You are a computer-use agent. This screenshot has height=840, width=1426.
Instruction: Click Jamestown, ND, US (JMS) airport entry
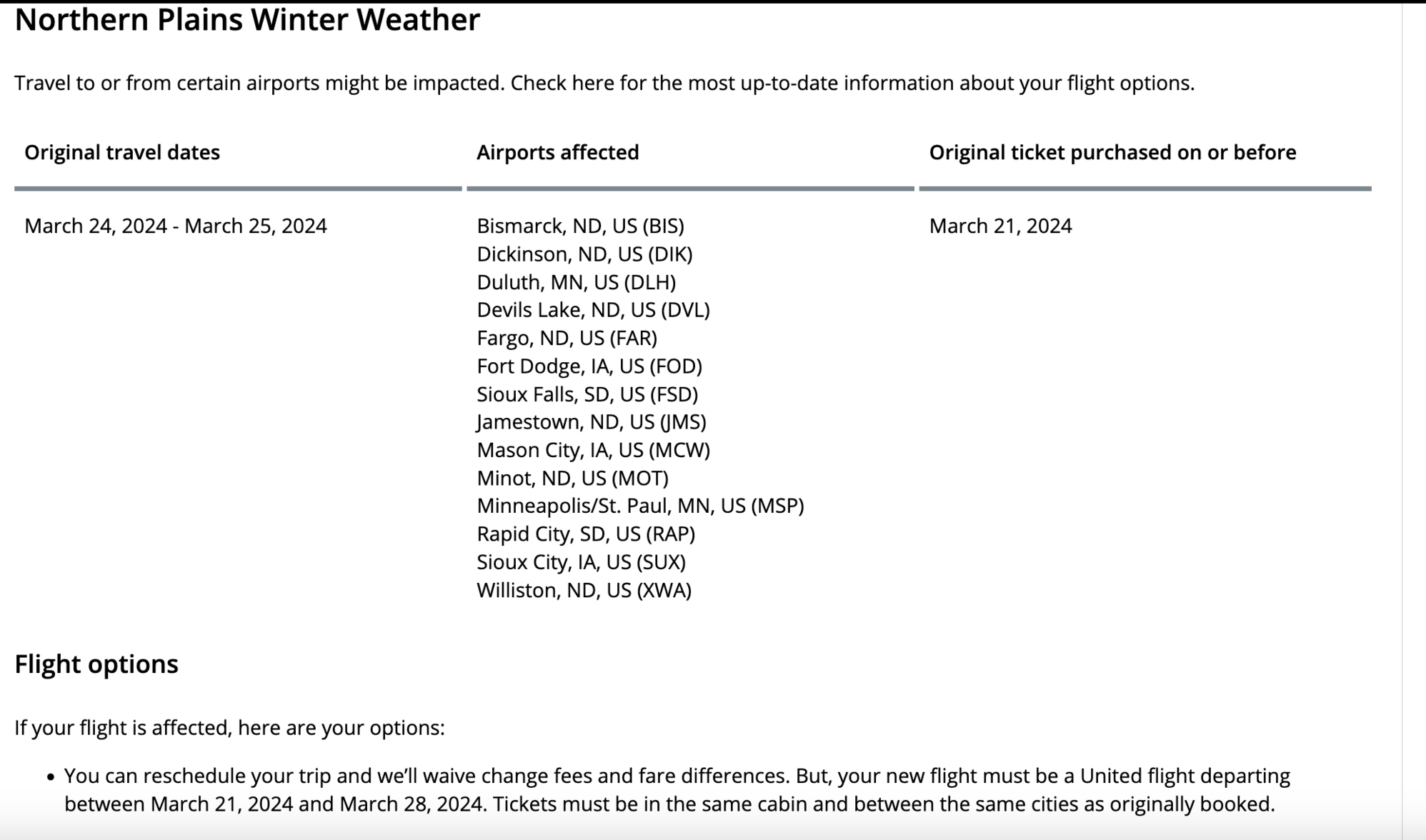coord(592,422)
